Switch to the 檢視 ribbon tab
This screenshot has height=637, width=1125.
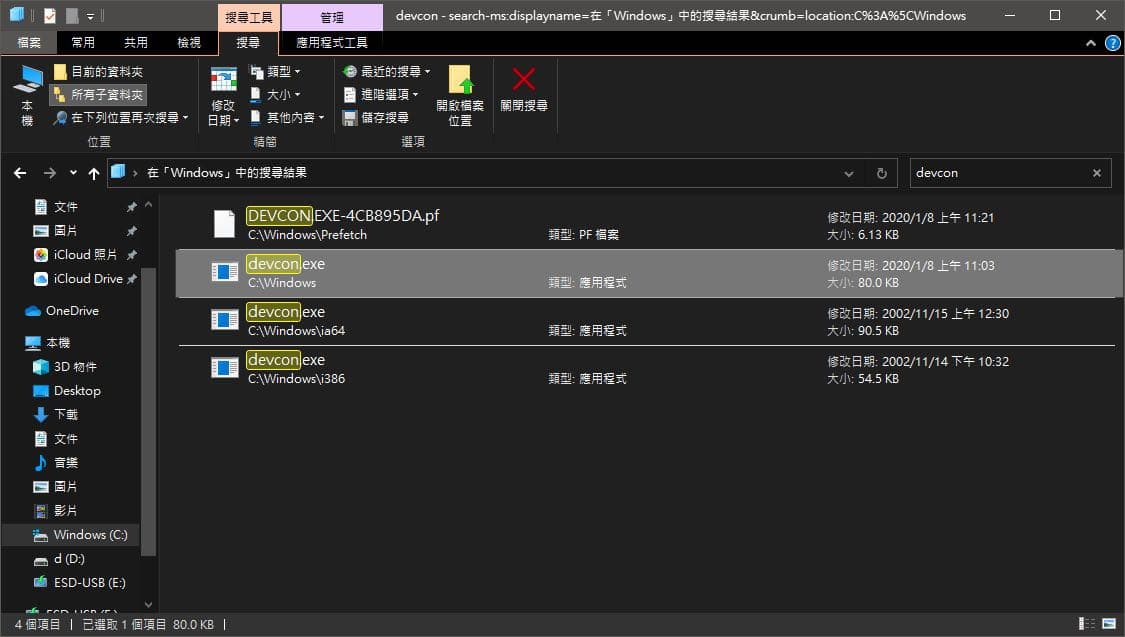tap(189, 42)
